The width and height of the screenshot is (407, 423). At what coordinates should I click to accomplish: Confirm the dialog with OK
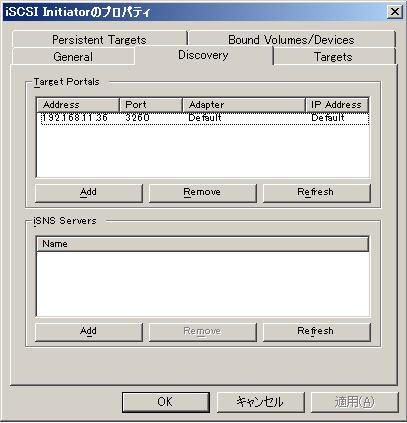point(166,402)
